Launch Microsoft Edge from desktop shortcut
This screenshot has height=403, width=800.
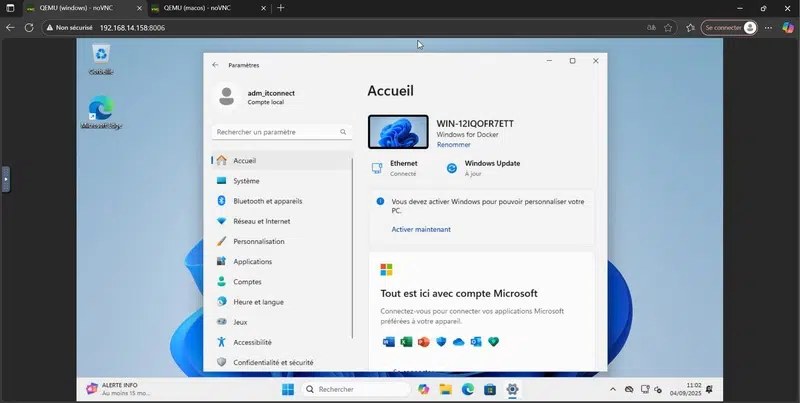(x=101, y=112)
